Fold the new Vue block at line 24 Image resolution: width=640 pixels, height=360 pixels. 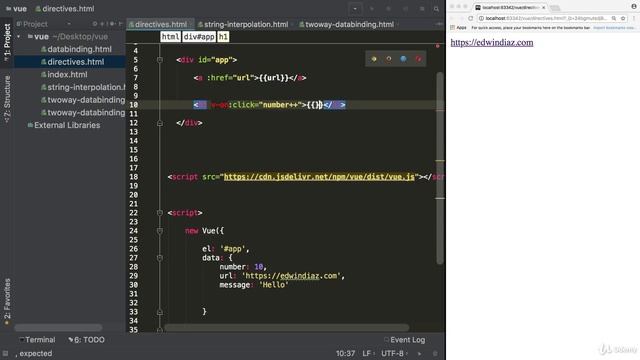tap(160, 231)
